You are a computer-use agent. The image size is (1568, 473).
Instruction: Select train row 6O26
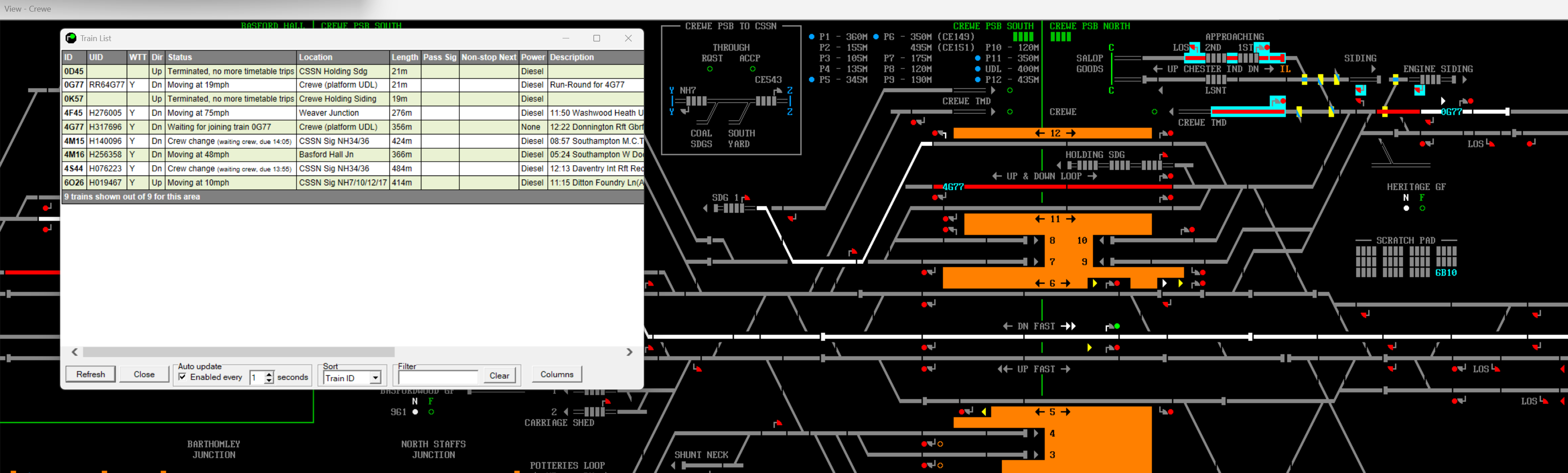pyautogui.click(x=353, y=183)
